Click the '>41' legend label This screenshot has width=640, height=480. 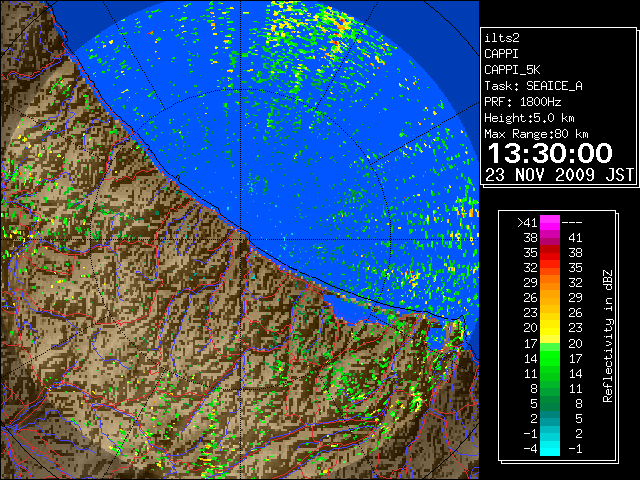point(527,222)
